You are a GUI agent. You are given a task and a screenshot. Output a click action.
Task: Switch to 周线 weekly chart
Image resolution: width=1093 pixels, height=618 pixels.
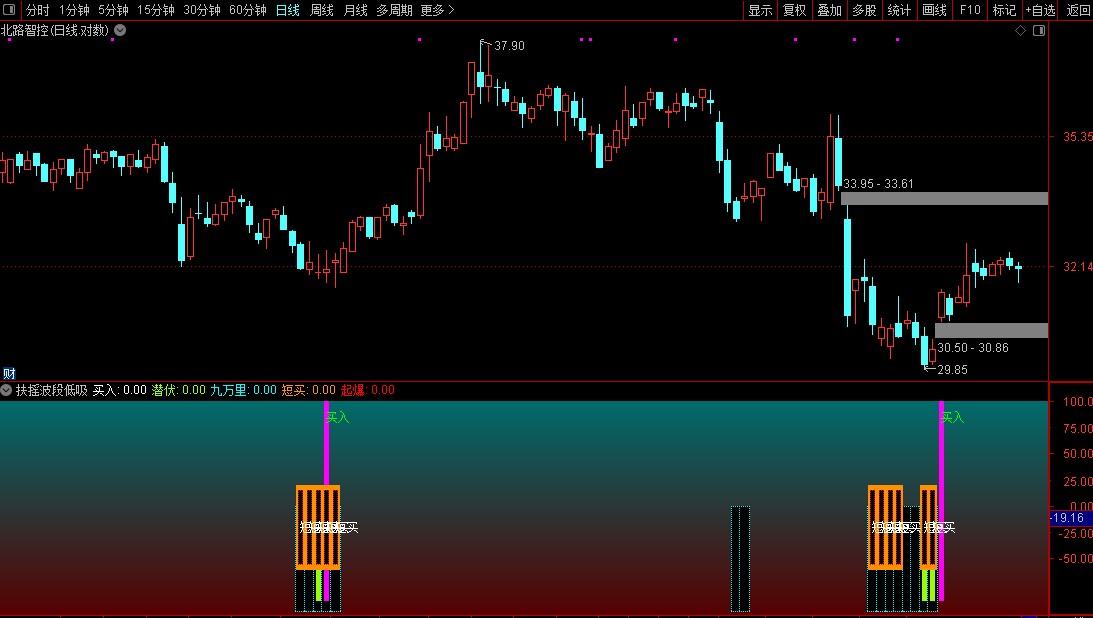(322, 10)
